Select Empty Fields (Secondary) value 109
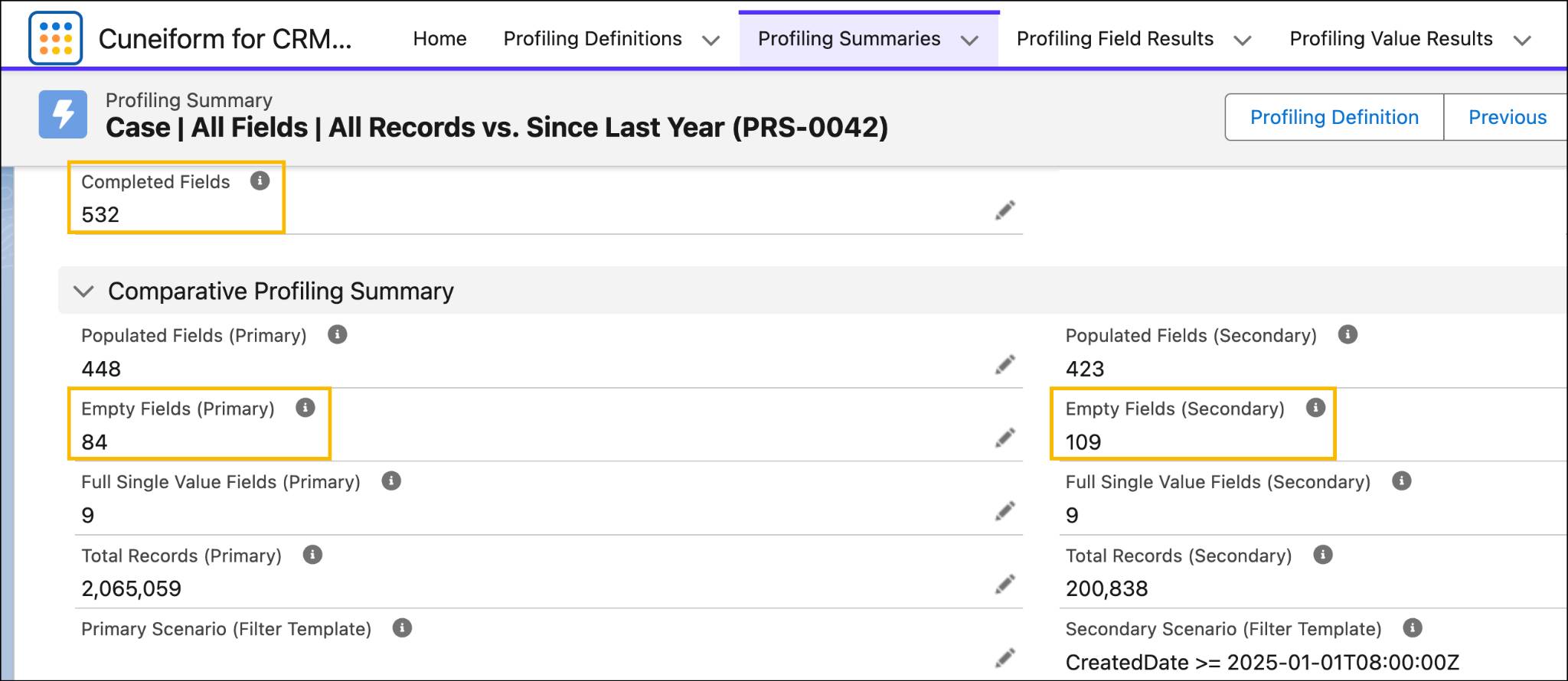Screen dimensions: 1568x681 (x=1083, y=442)
